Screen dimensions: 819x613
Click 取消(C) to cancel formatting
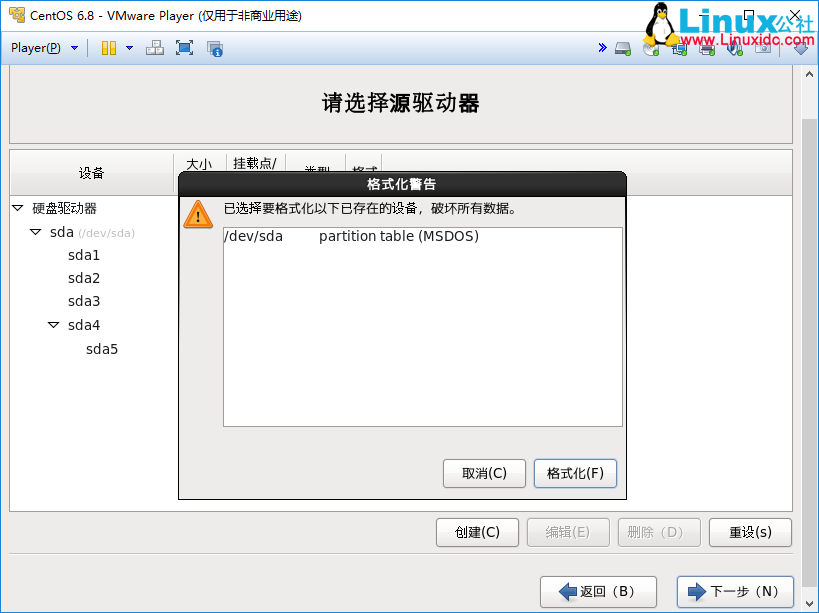click(x=484, y=473)
